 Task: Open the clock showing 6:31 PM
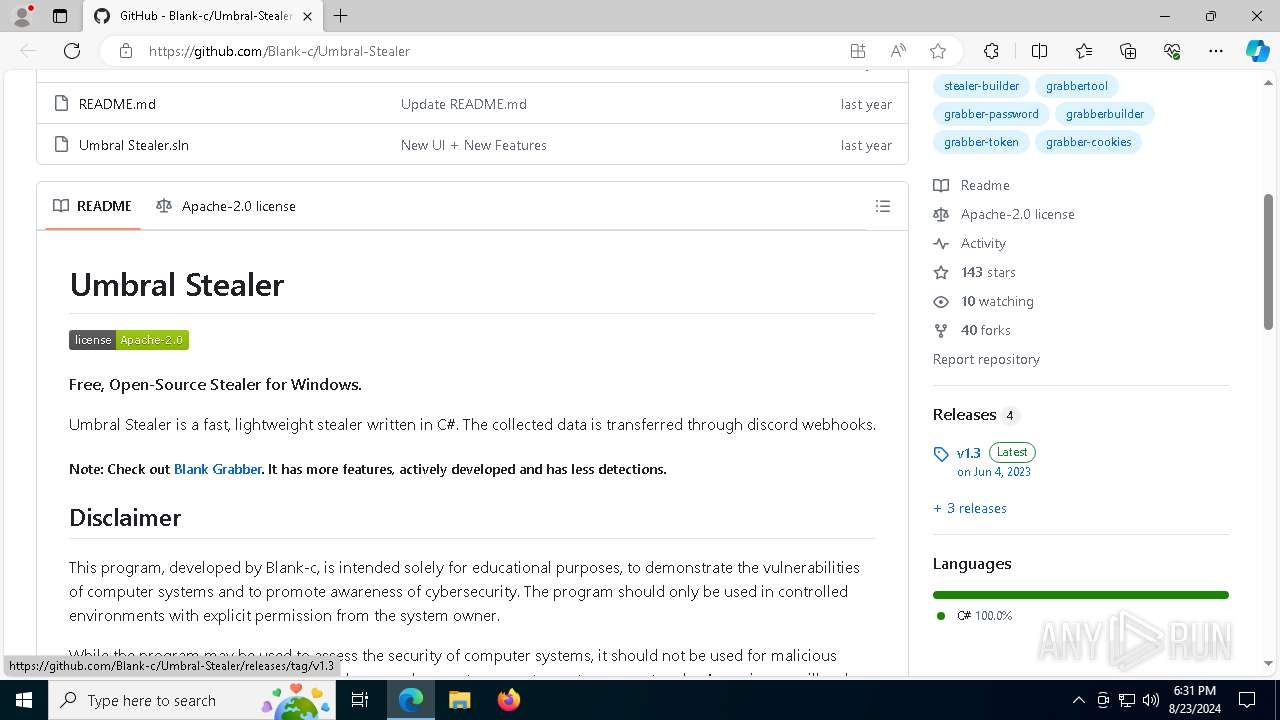click(x=1194, y=700)
